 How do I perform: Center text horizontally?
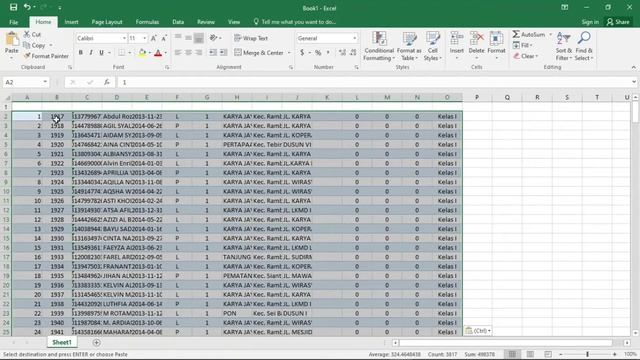click(x=188, y=53)
